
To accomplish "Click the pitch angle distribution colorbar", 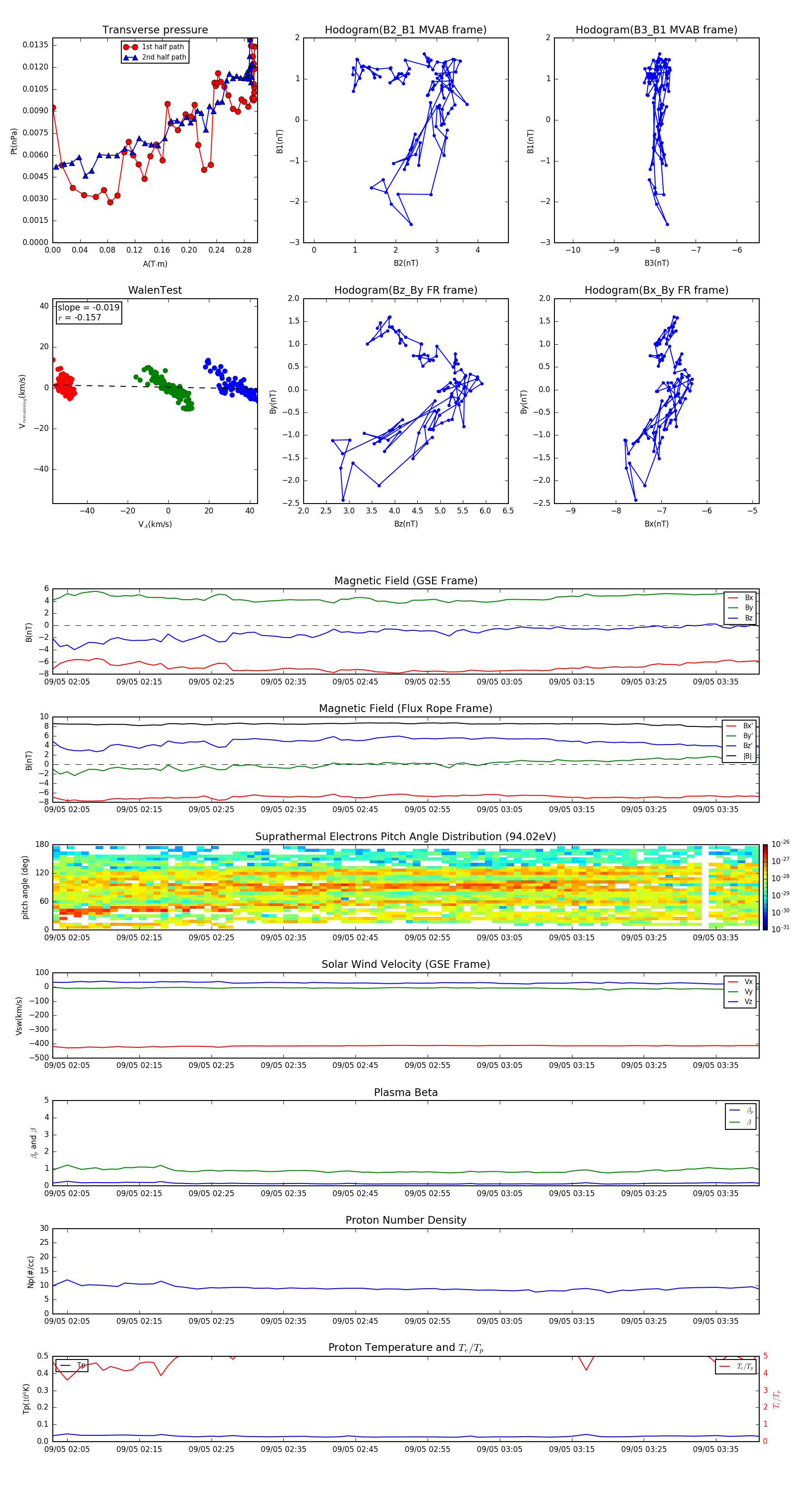I will tap(765, 887).
